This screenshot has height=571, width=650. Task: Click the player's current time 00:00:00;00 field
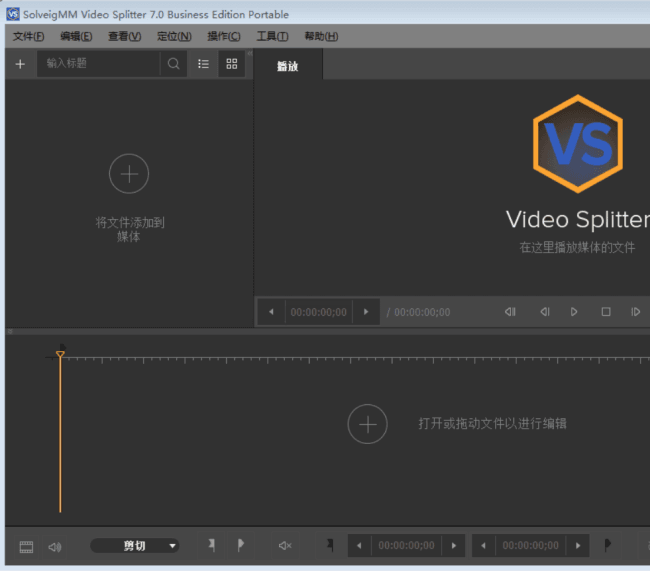(318, 312)
